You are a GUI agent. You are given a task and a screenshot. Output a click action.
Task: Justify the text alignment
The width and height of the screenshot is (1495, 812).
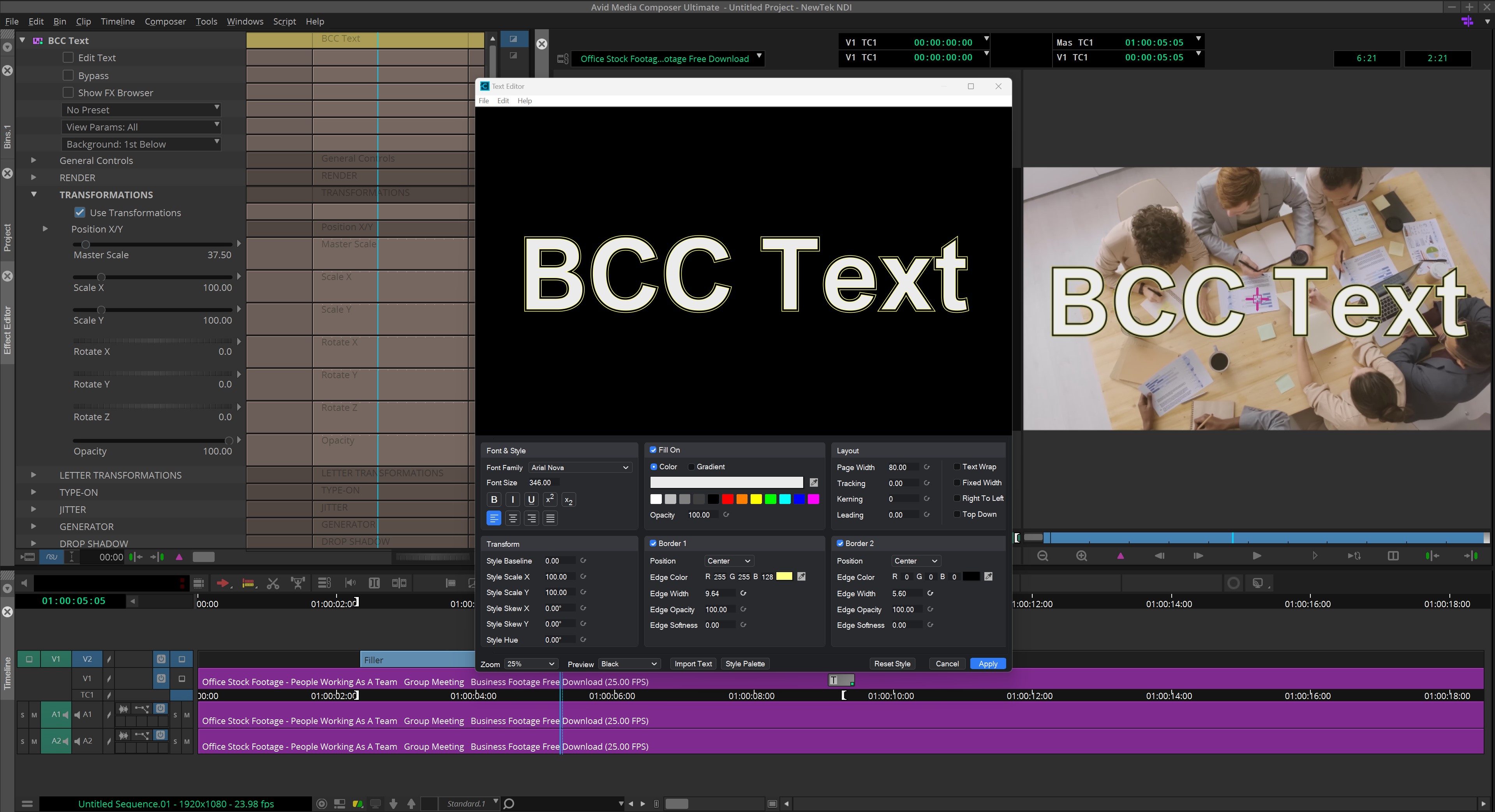(550, 518)
